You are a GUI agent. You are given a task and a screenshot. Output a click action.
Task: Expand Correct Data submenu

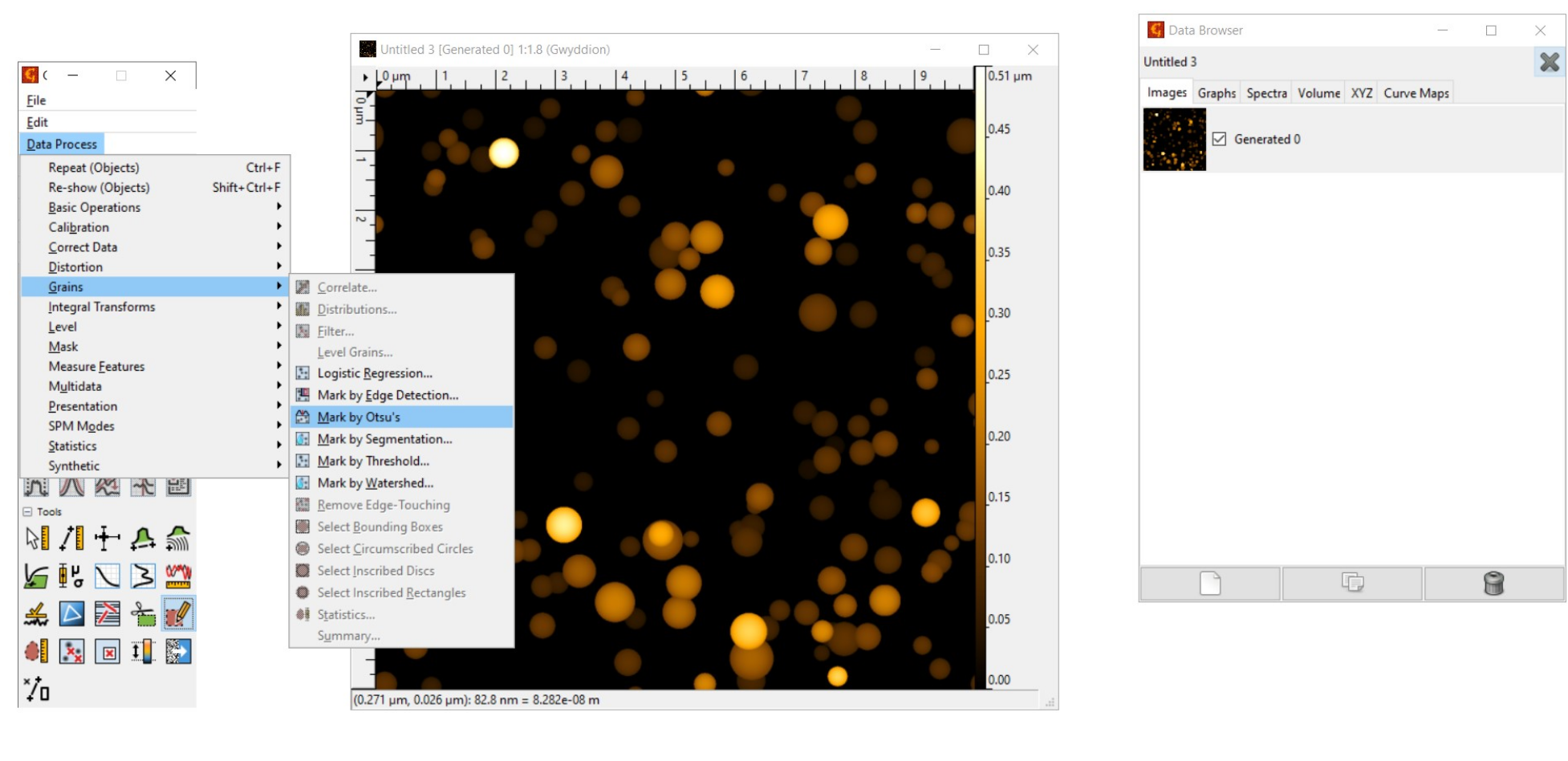(155, 247)
